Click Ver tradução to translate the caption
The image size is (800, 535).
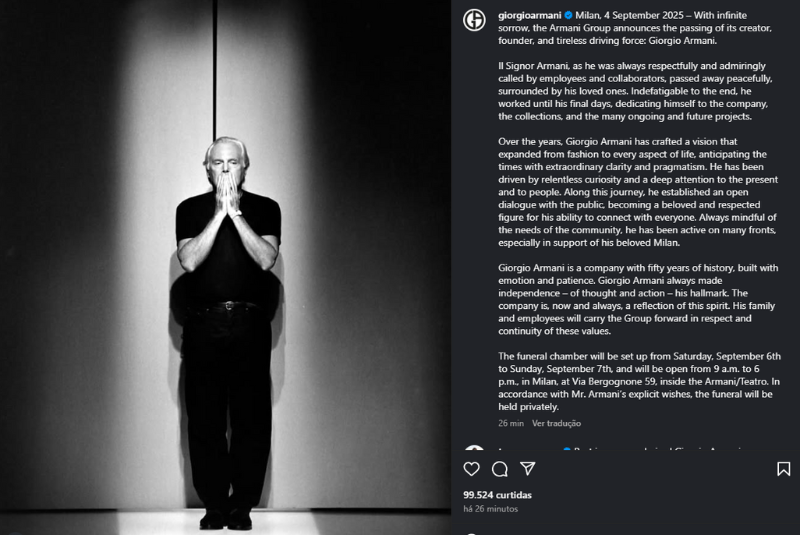(556, 423)
